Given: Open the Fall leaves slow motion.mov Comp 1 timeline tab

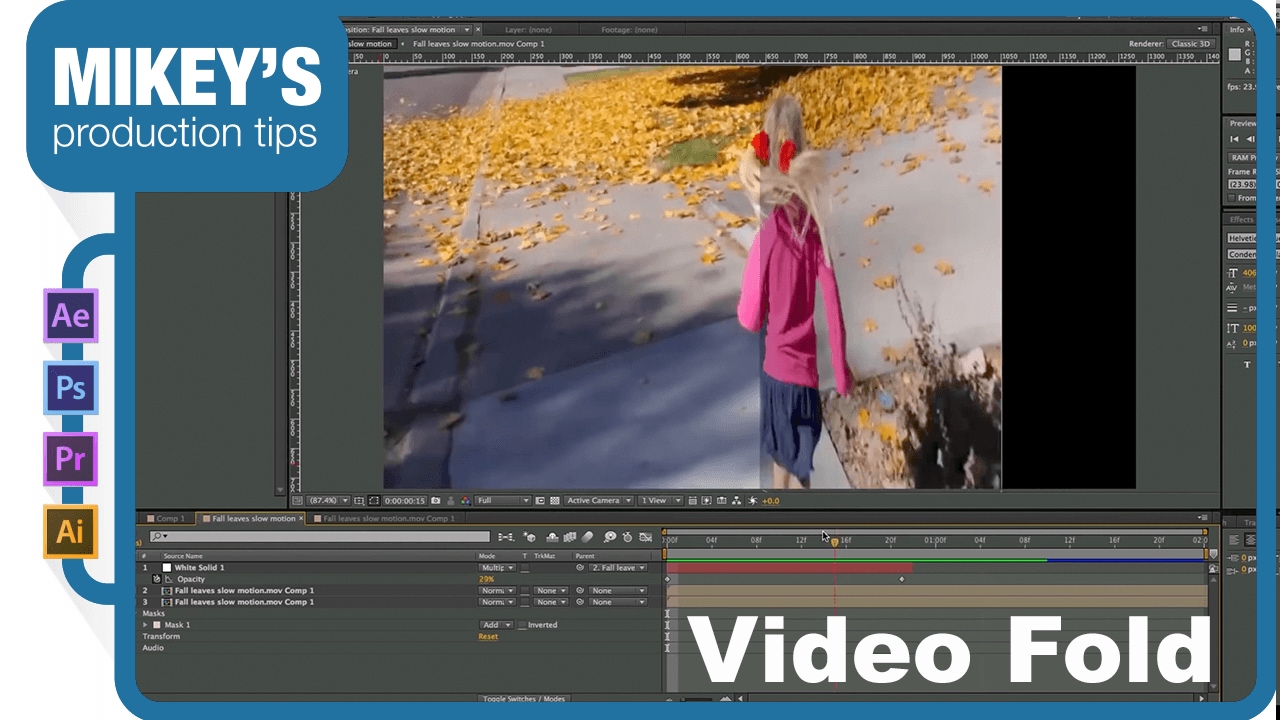Looking at the screenshot, I should click(x=384, y=519).
